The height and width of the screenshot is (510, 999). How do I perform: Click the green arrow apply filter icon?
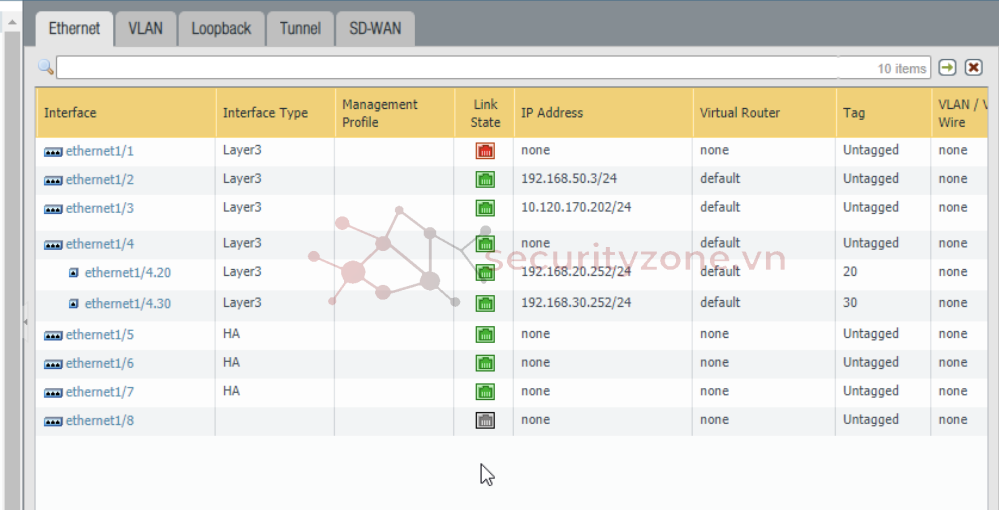coord(947,67)
